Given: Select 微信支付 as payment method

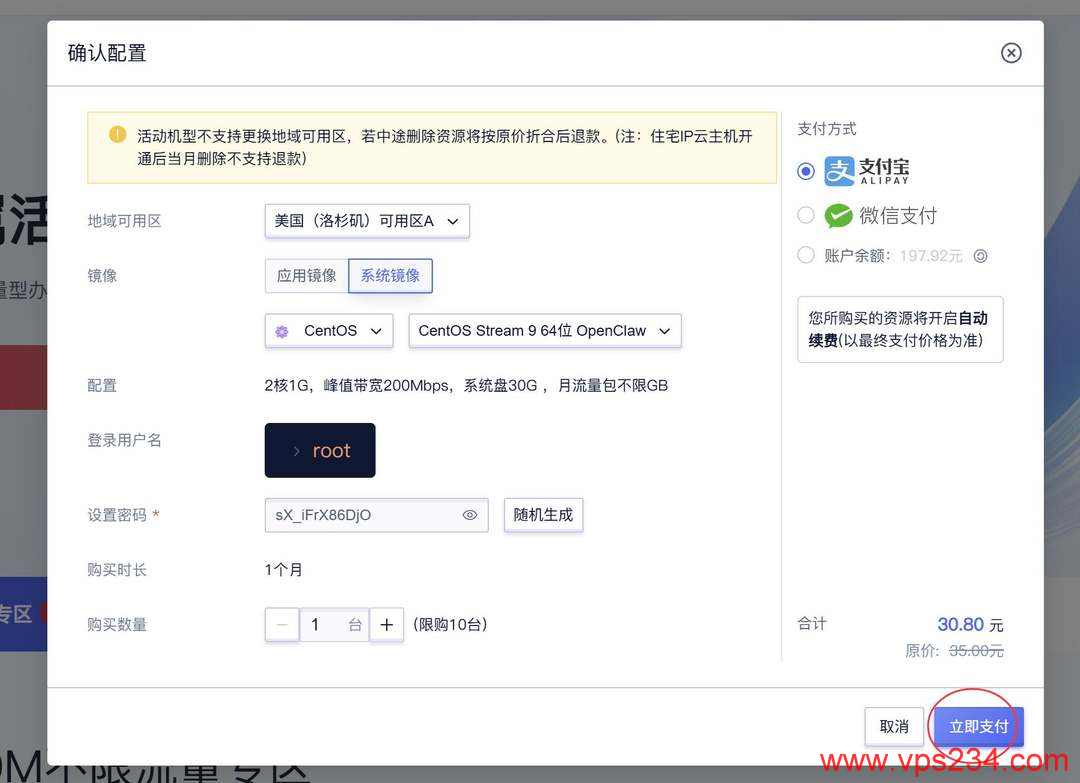Looking at the screenshot, I should 805,215.
